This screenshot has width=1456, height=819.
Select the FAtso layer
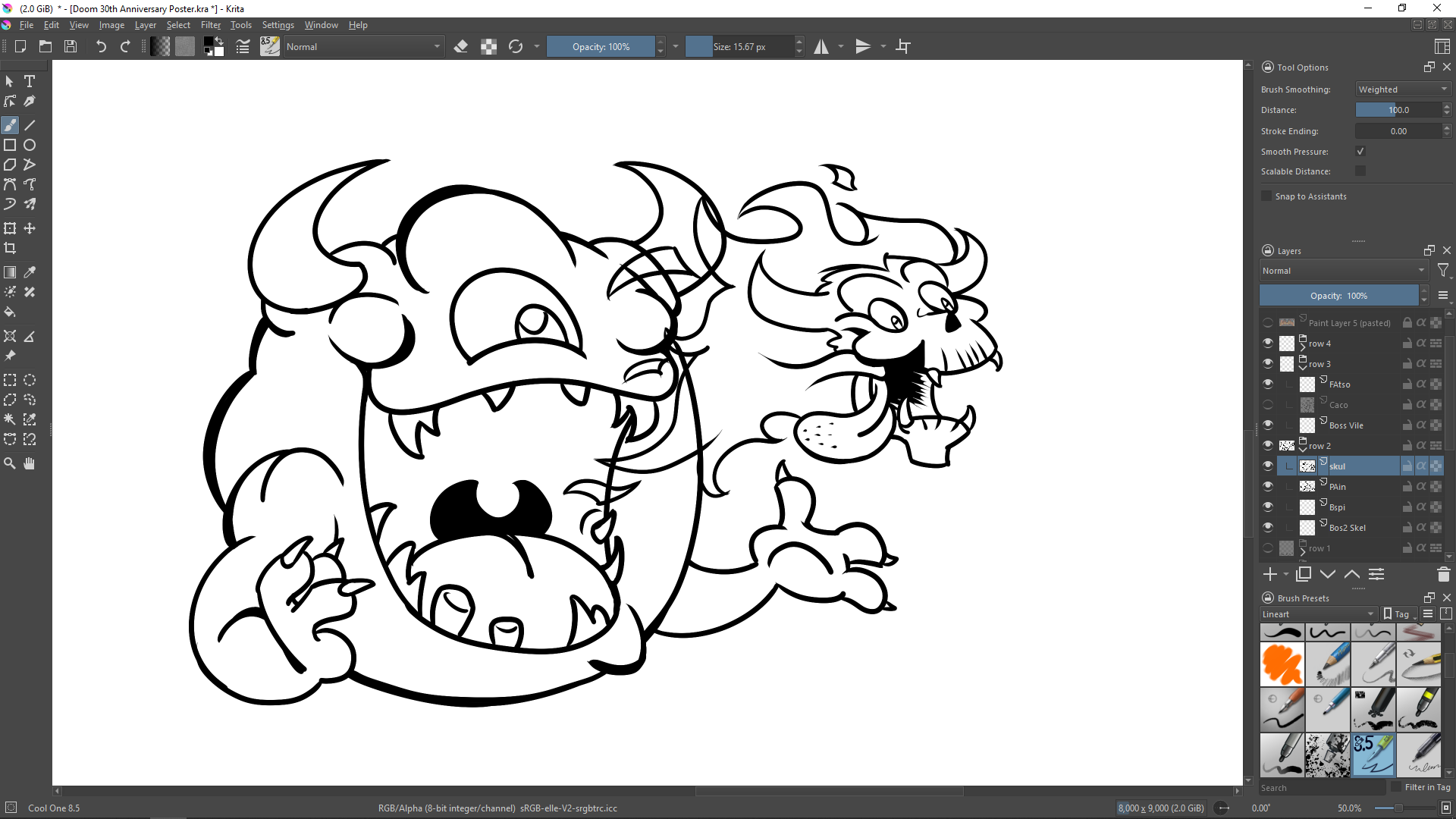[x=1339, y=384]
